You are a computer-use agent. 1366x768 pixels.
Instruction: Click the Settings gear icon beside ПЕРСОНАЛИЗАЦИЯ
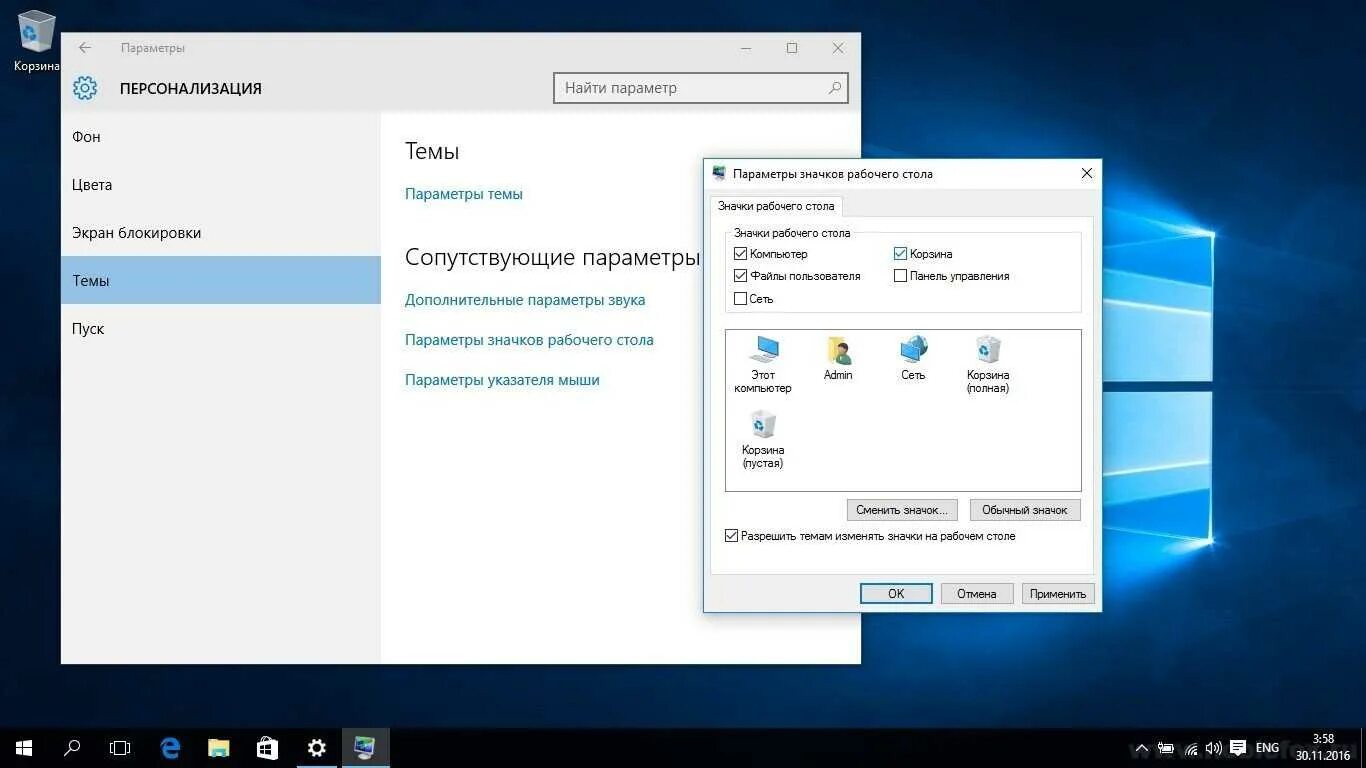tap(85, 88)
